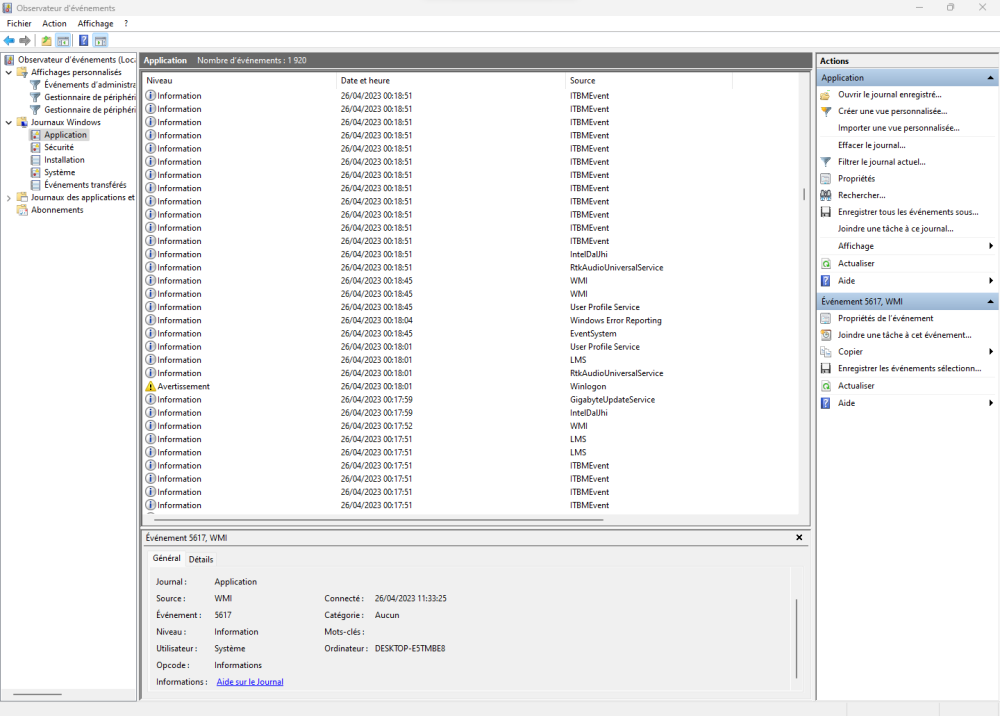Collapse the Journaux Windows tree node
This screenshot has height=716, width=1000.
(9, 123)
